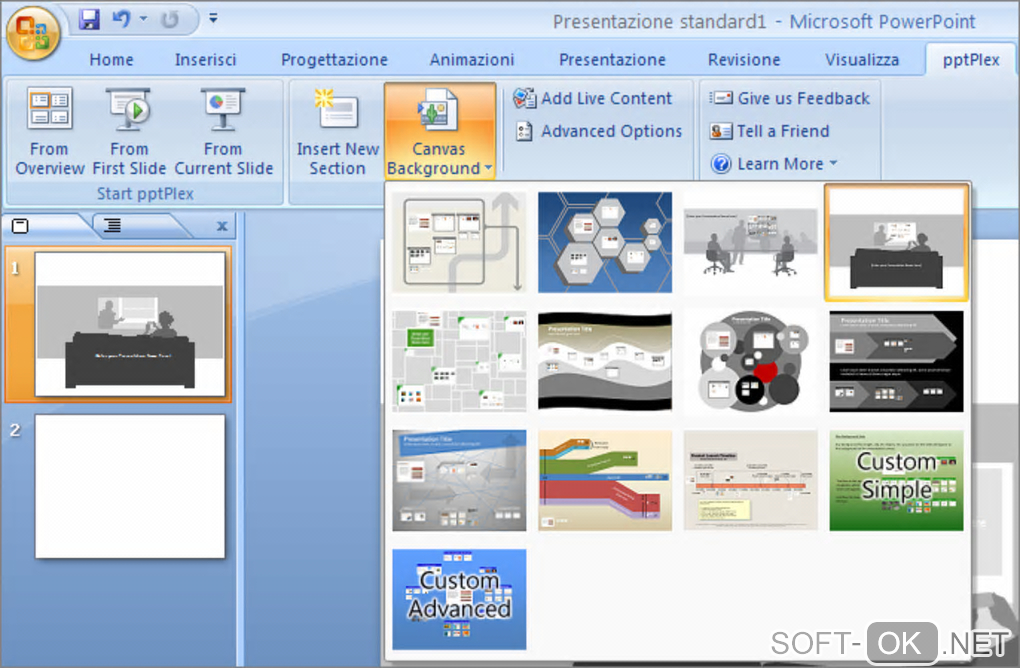This screenshot has height=668, width=1020.
Task: Customize the quick access toolbar
Action: click(x=213, y=18)
